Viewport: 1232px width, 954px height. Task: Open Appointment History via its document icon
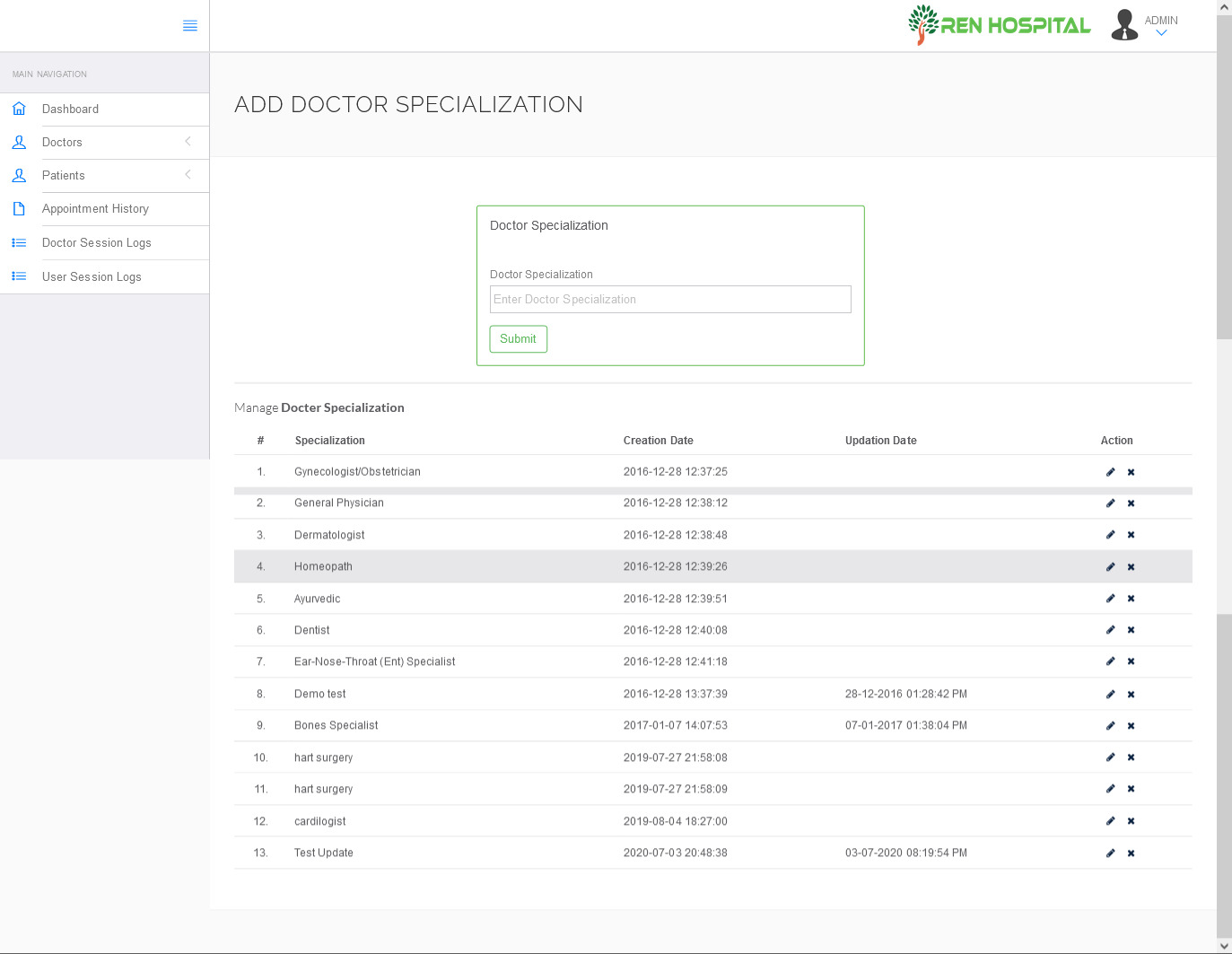pyautogui.click(x=19, y=208)
